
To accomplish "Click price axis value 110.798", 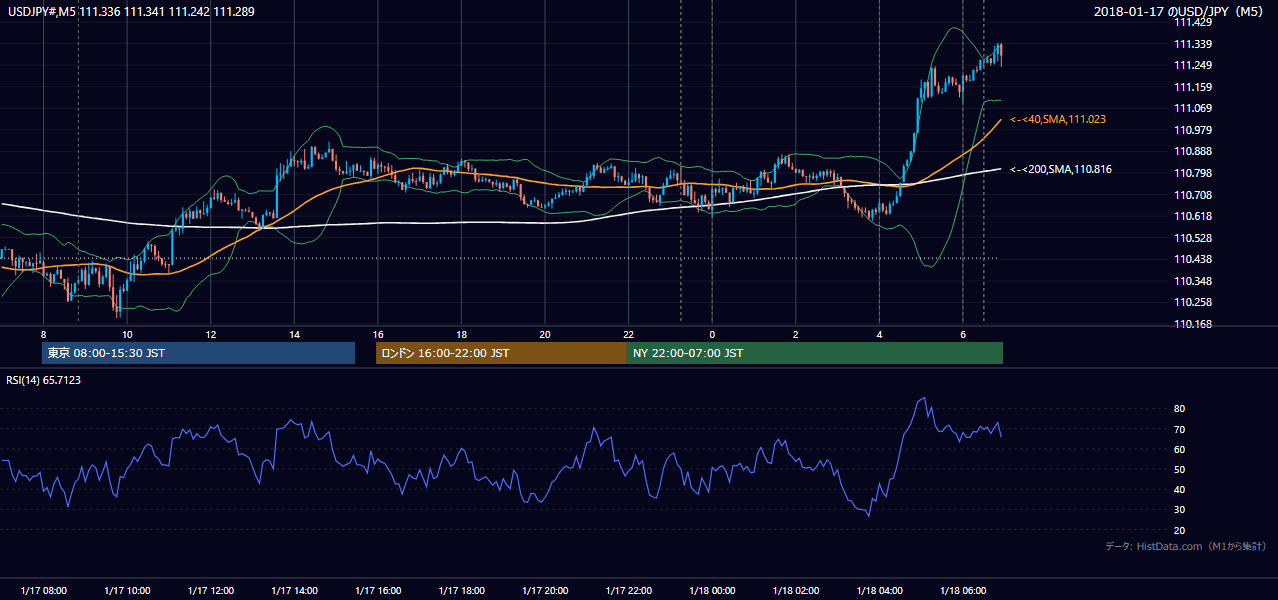I will tap(1193, 173).
